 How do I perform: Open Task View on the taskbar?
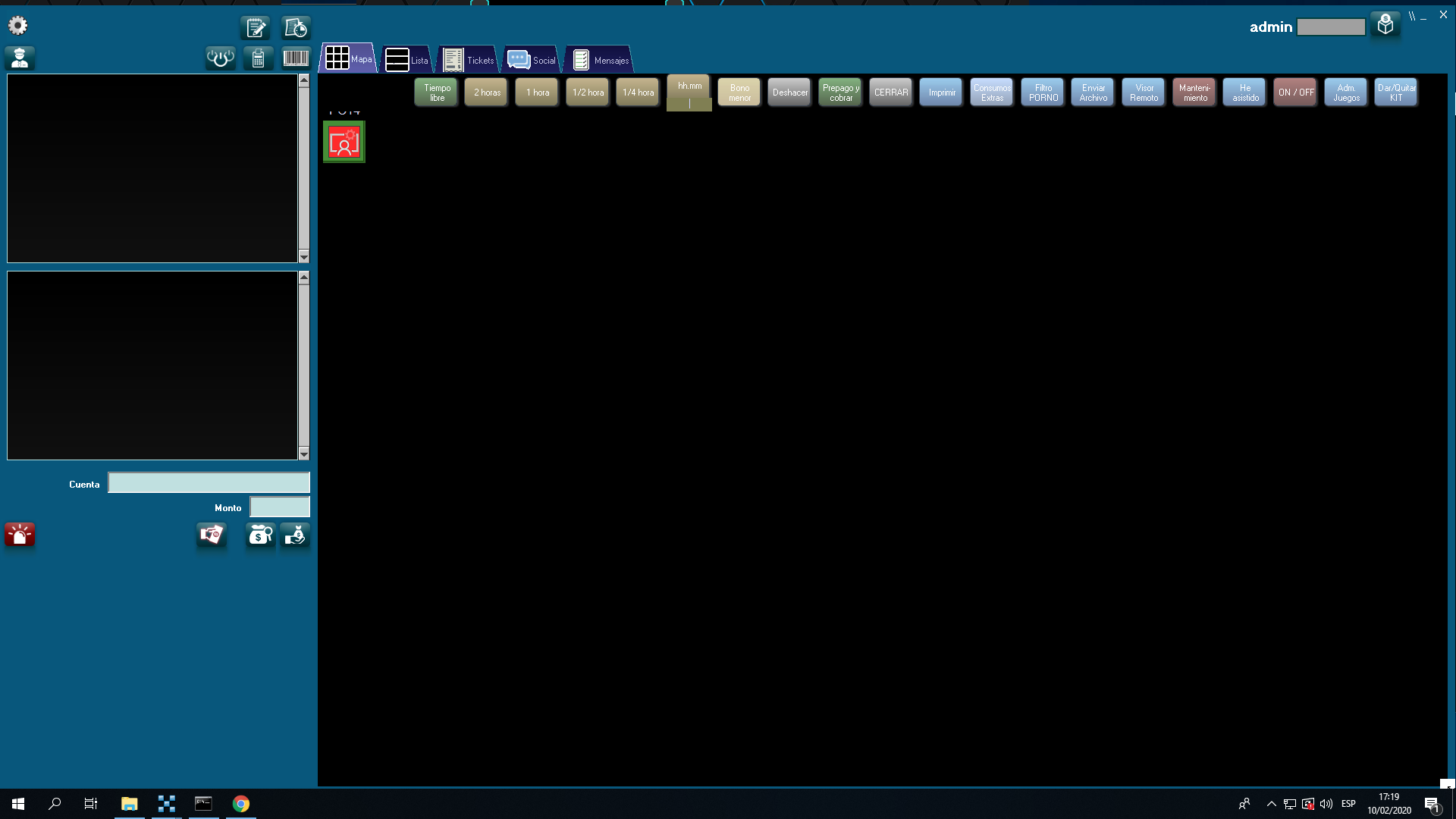tap(91, 804)
